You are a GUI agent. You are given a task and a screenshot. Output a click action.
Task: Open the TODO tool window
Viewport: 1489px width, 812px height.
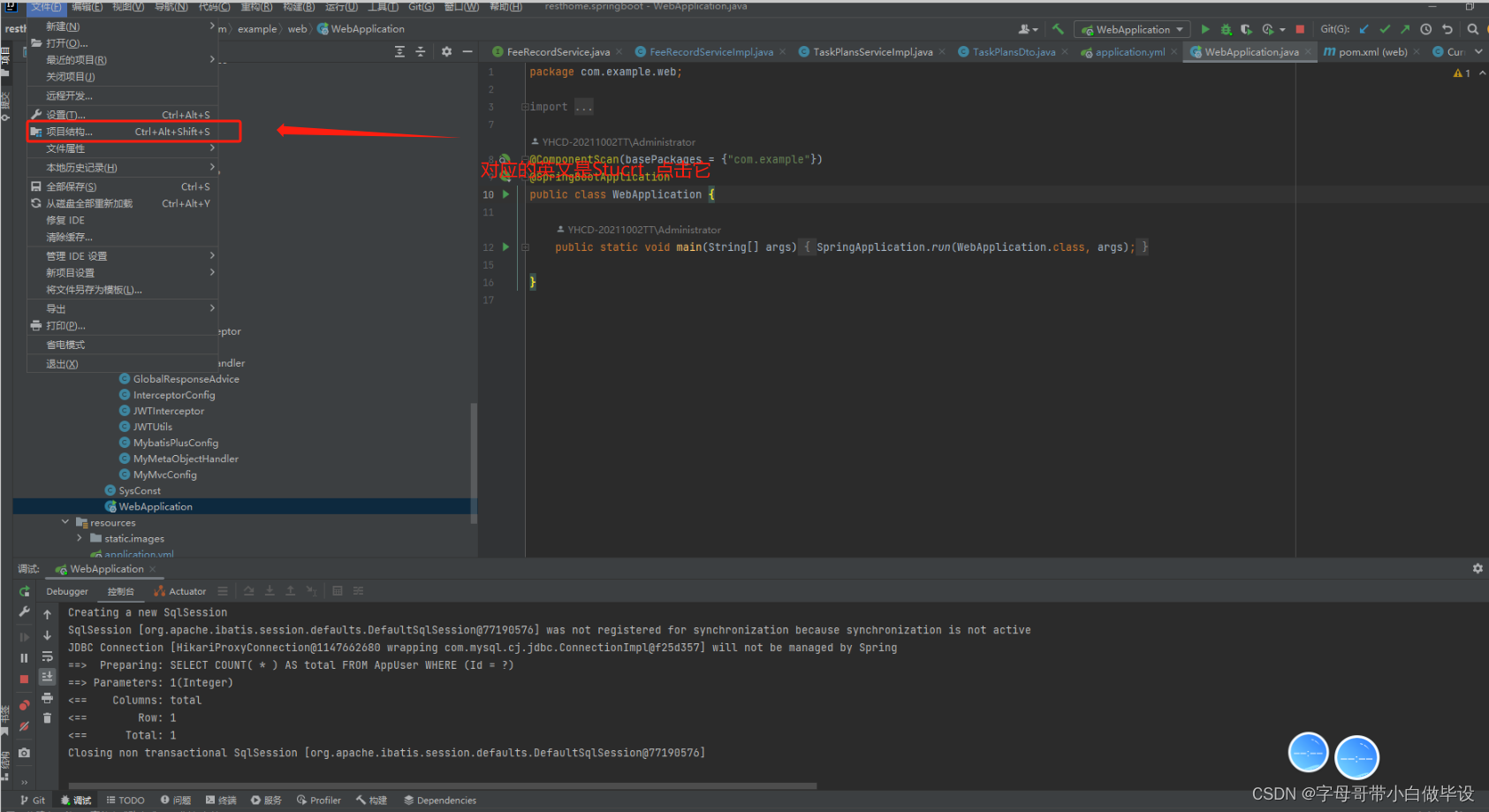click(125, 800)
